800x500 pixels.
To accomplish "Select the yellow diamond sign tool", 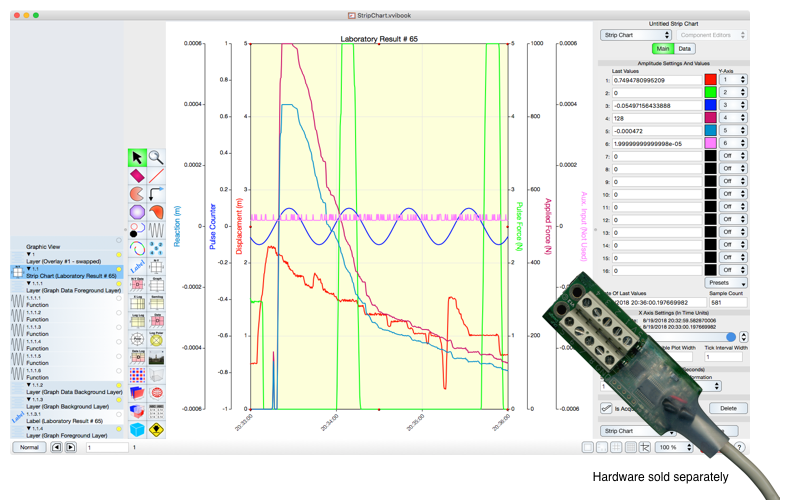I will [156, 430].
